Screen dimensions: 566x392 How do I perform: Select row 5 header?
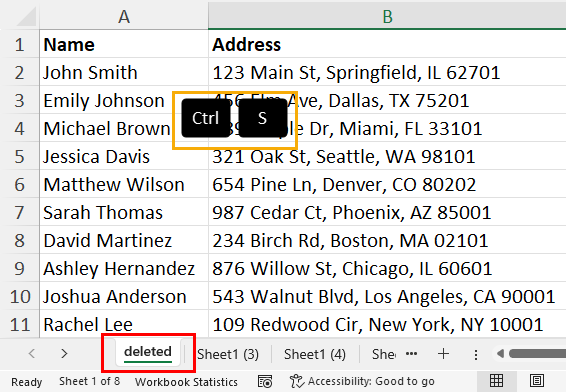[19, 156]
